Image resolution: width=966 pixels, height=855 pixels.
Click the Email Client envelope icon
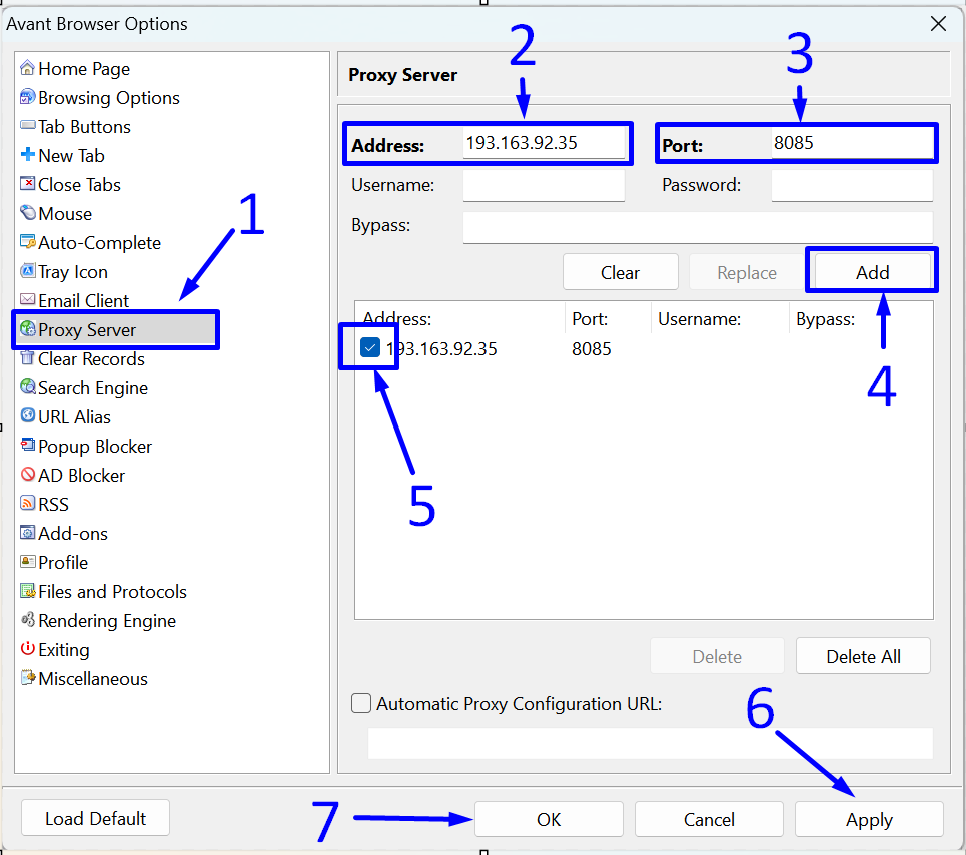pyautogui.click(x=28, y=301)
